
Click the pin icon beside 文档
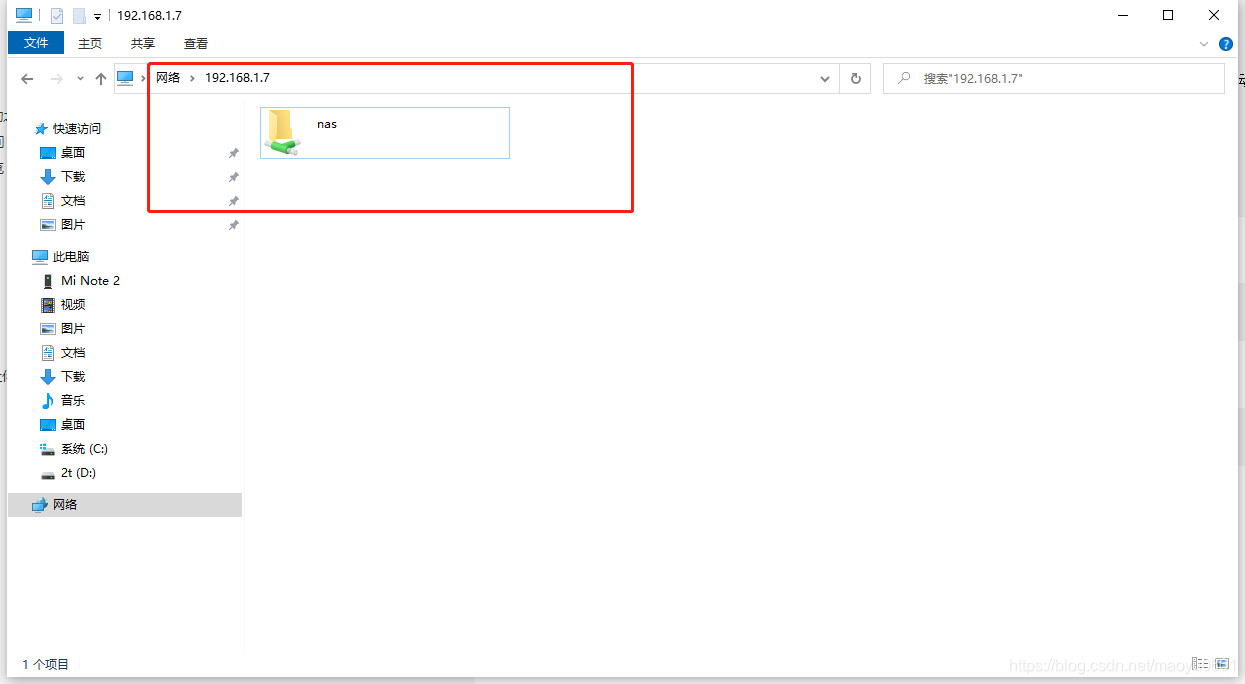[x=234, y=201]
